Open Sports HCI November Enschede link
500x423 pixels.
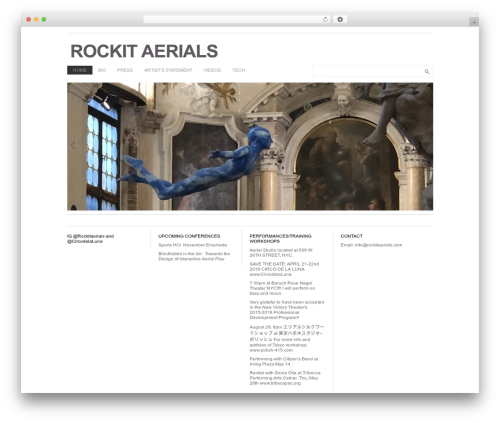click(193, 245)
